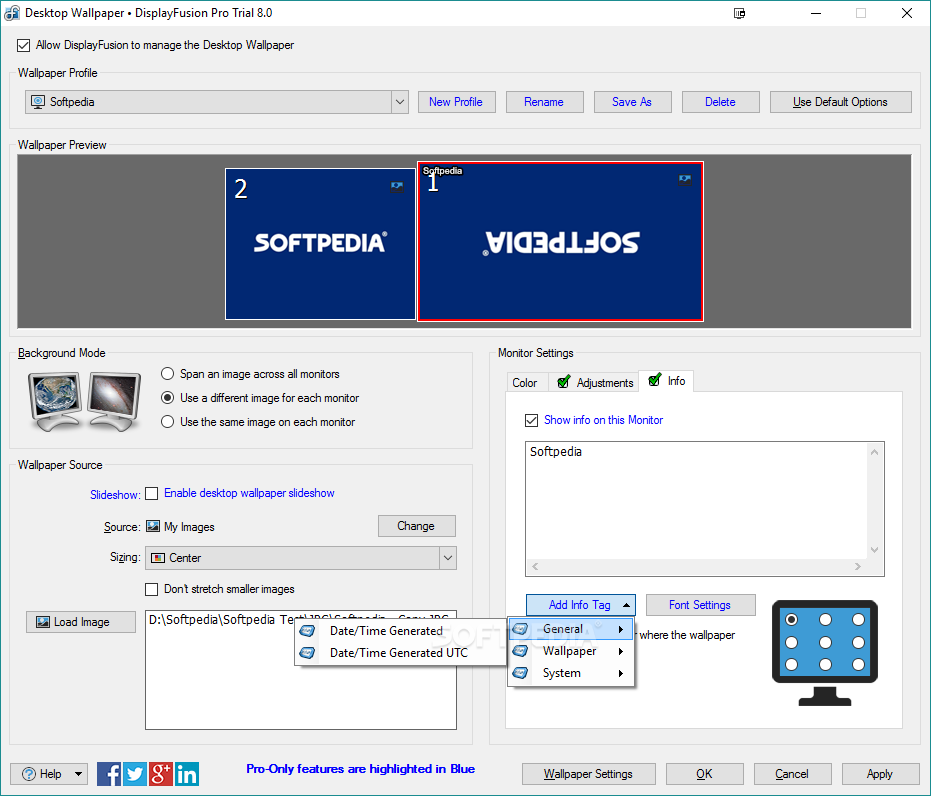This screenshot has width=931, height=796.
Task: Click the DisplayFusion app icon in title bar
Action: tap(12, 13)
